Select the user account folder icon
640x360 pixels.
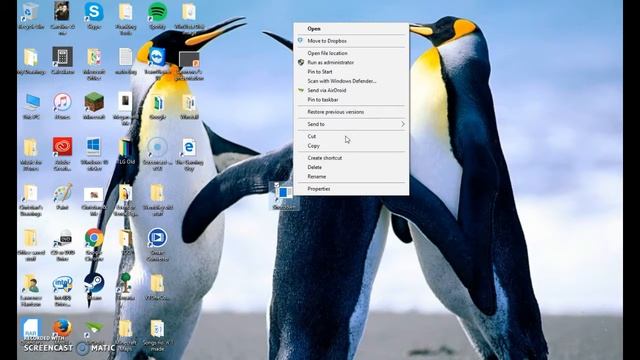(31, 284)
